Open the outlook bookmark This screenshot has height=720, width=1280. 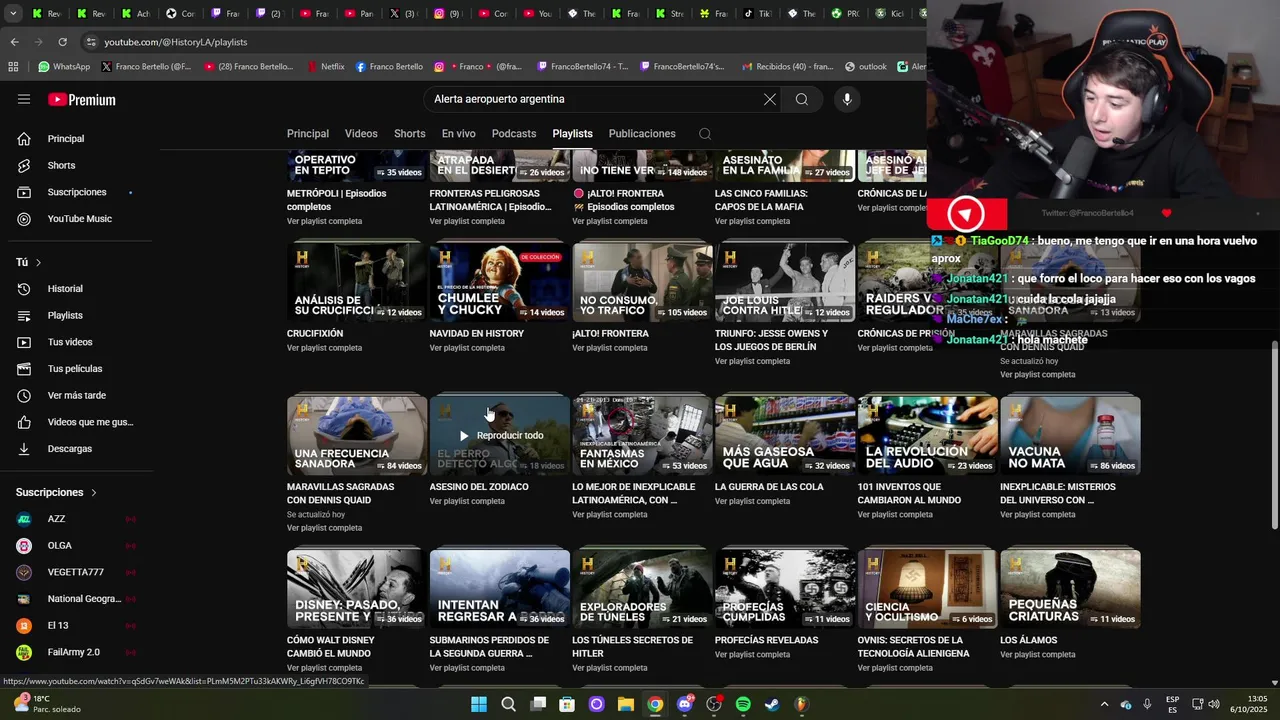(x=865, y=67)
